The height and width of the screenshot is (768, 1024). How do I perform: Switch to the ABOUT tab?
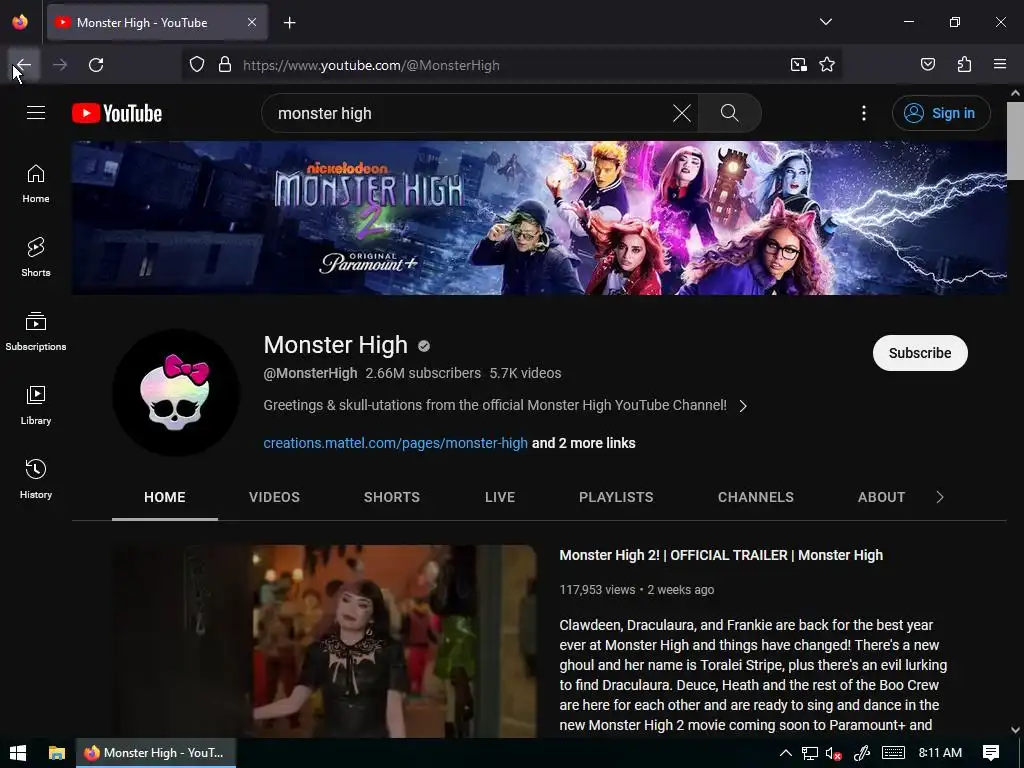point(881,497)
